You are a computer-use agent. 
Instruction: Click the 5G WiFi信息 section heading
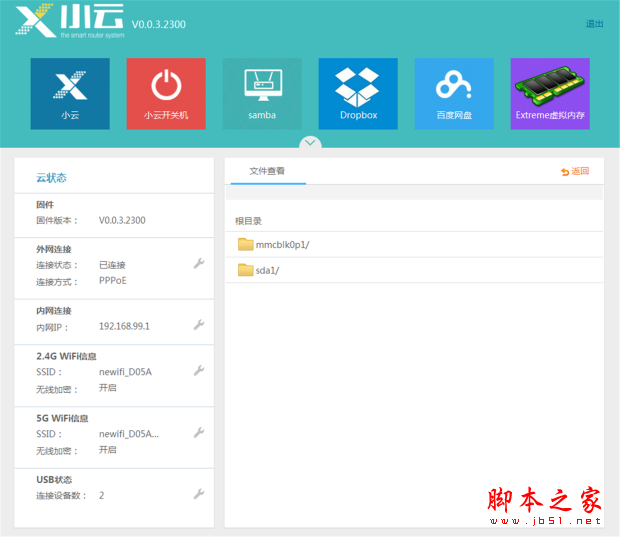(x=62, y=418)
